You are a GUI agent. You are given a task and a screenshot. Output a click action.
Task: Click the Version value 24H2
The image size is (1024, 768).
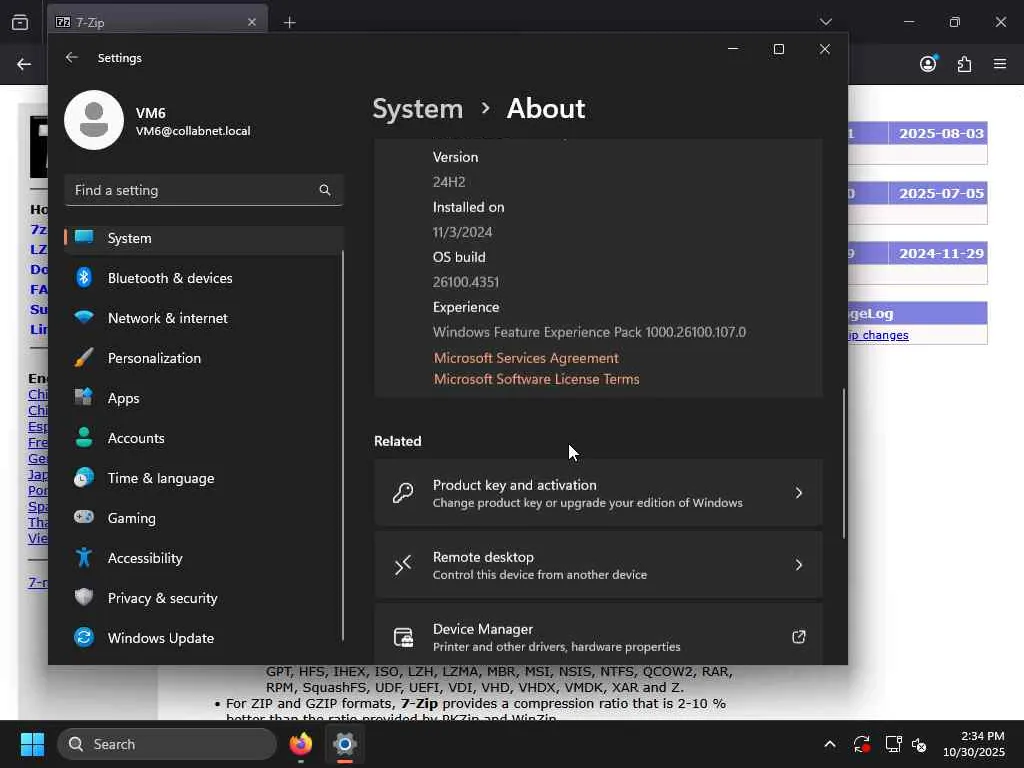[x=449, y=182]
